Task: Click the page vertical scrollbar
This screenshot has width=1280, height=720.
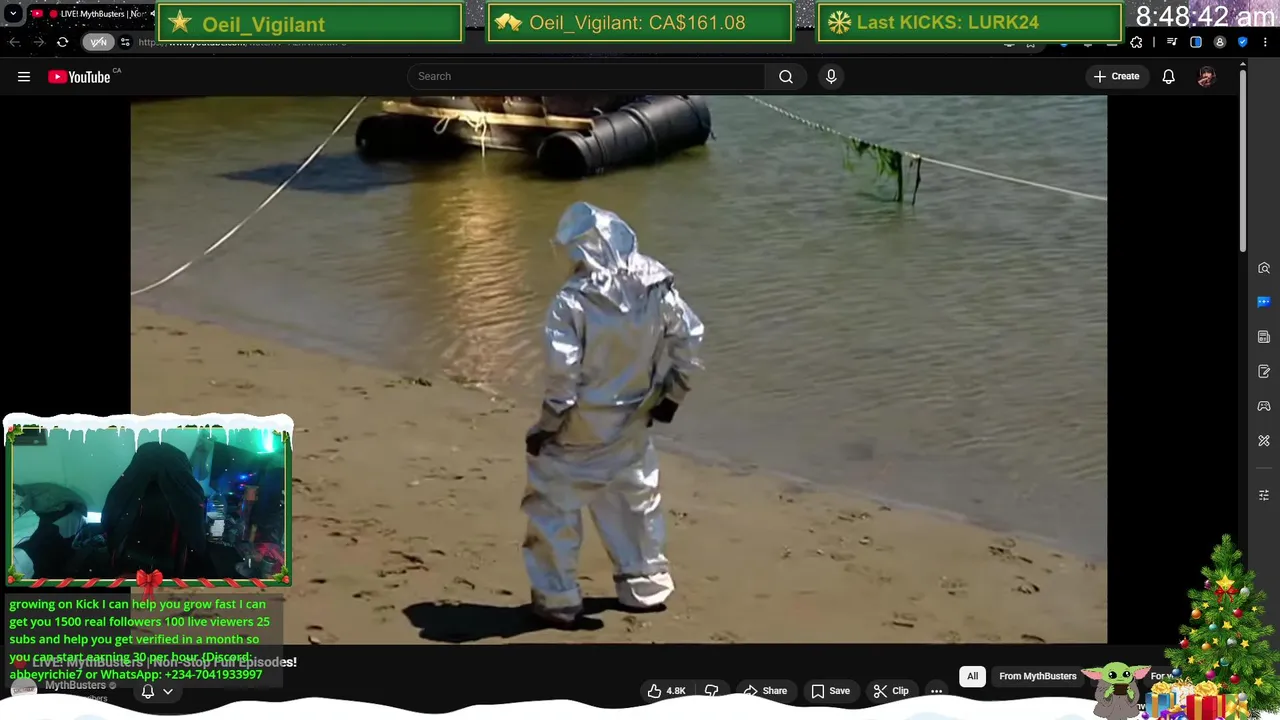Action: (1243, 160)
